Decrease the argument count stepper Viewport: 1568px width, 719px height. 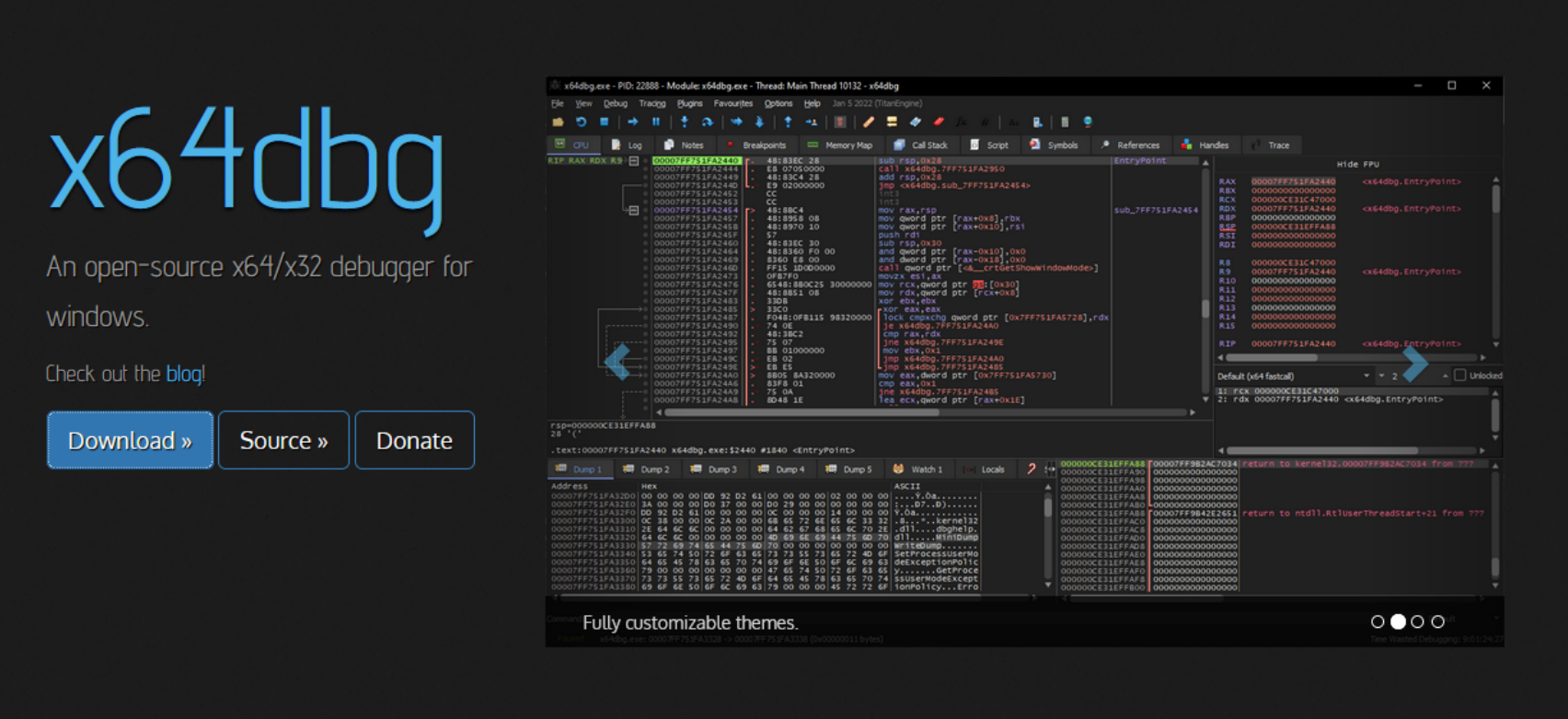[x=1381, y=376]
